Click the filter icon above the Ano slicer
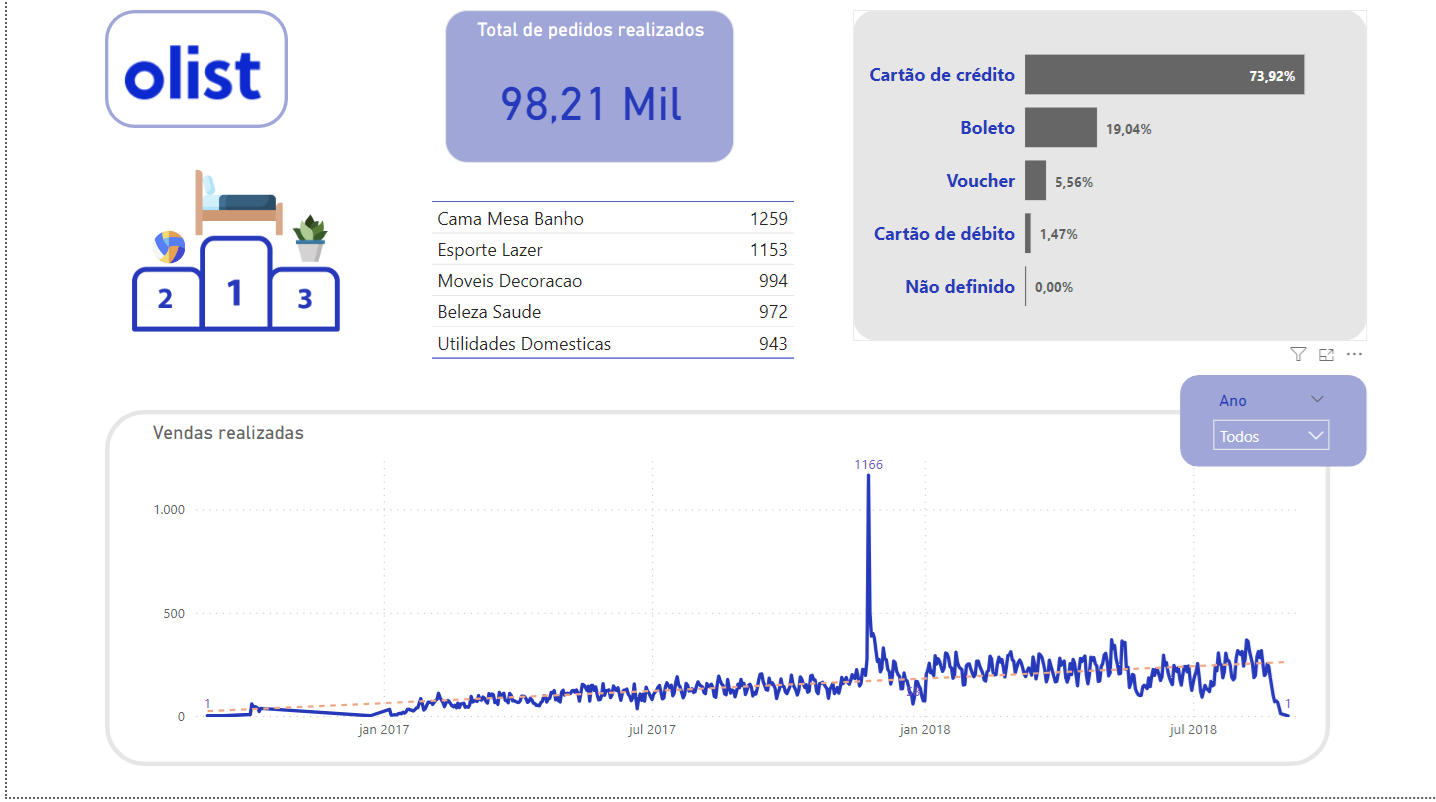The image size is (1436, 802). (1298, 354)
